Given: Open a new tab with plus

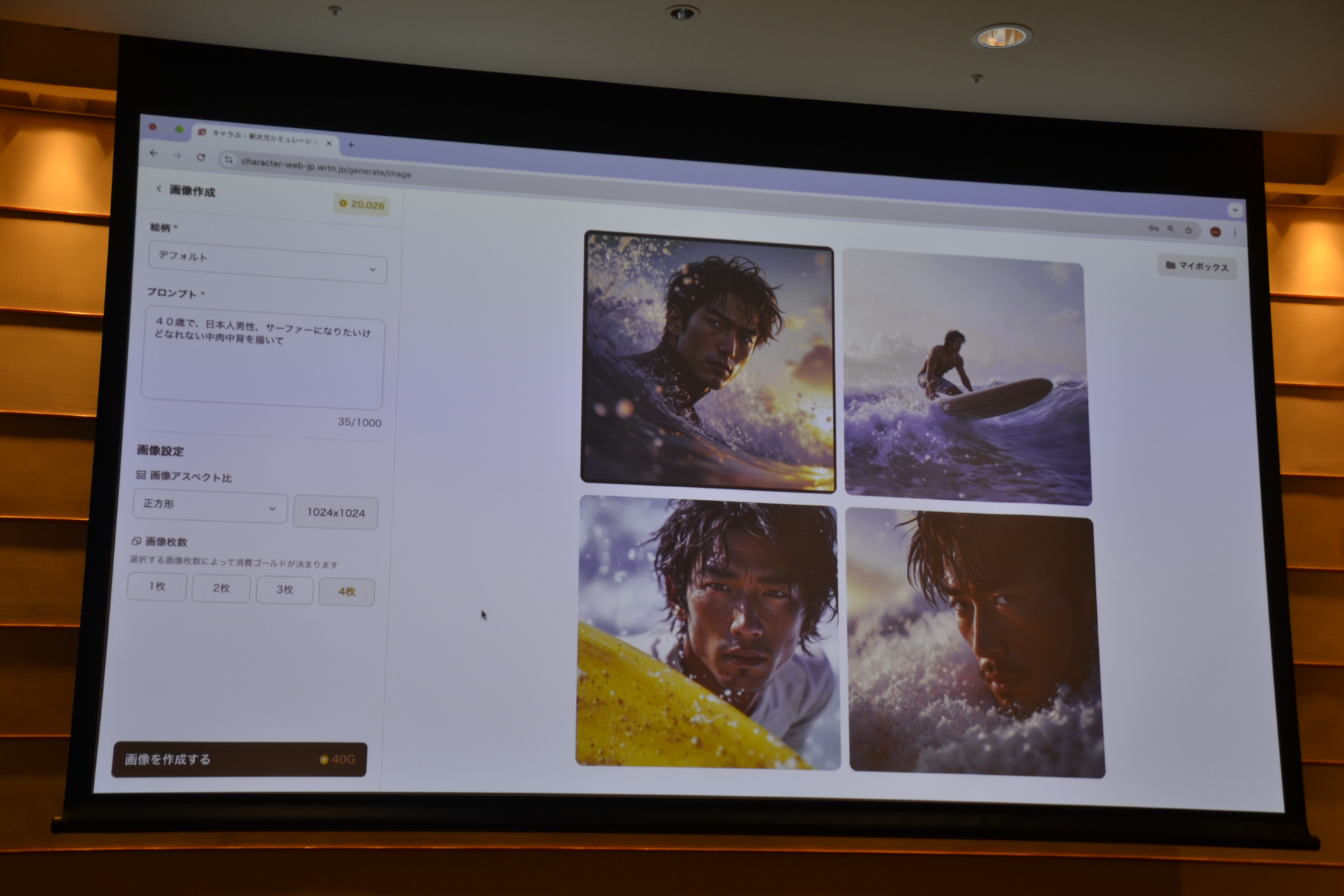Looking at the screenshot, I should (x=351, y=145).
